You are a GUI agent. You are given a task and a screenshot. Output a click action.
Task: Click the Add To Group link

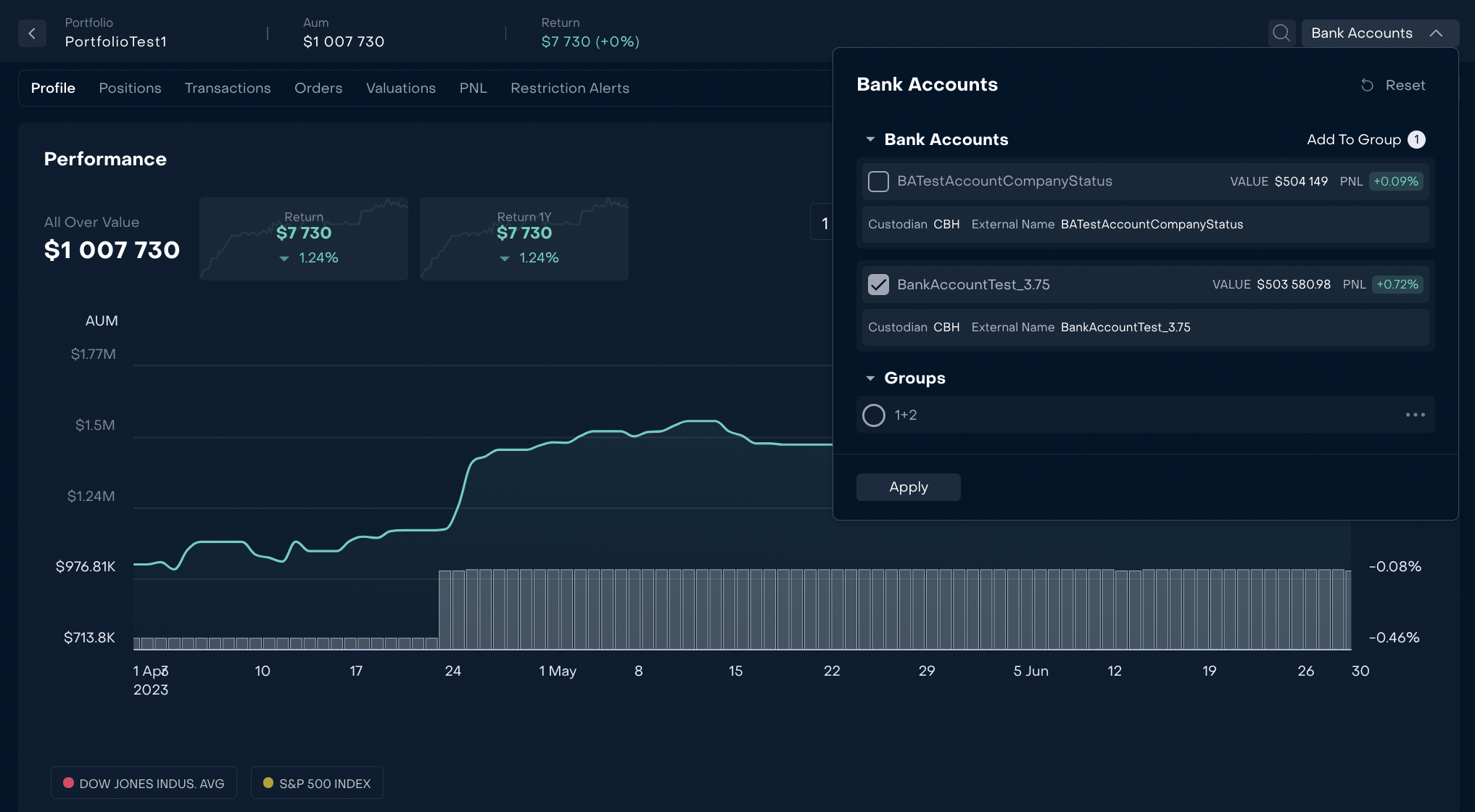point(1353,139)
